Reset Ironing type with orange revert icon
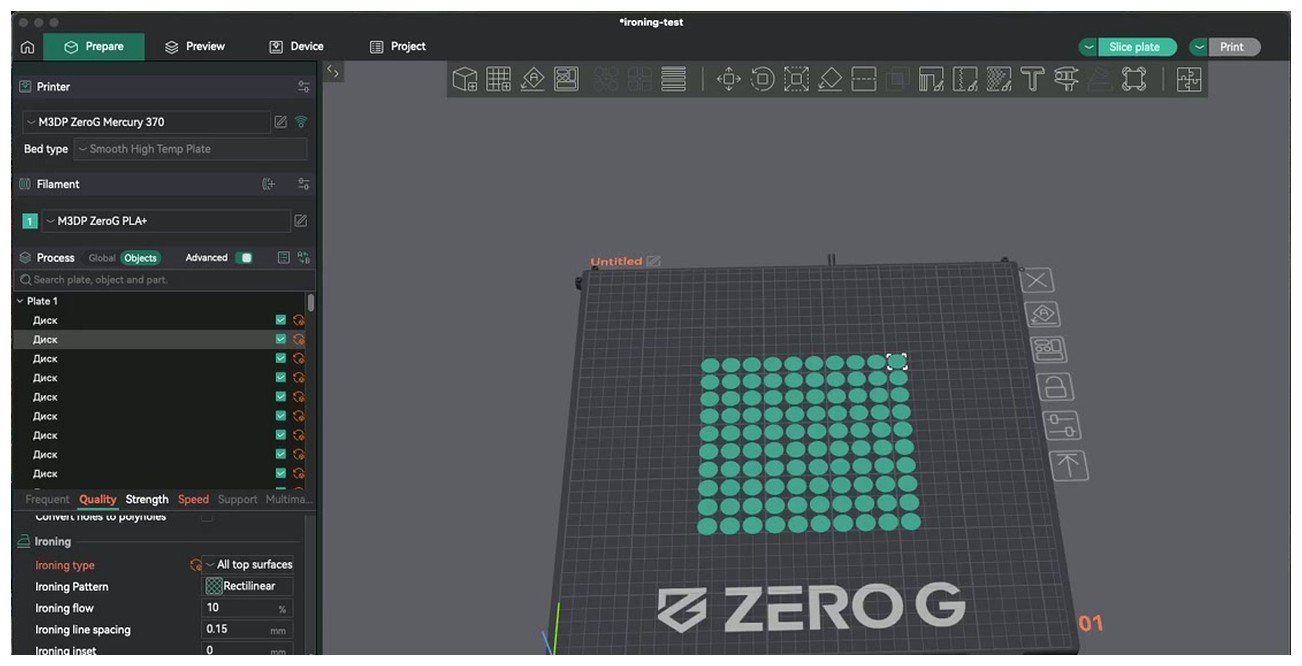 [196, 565]
